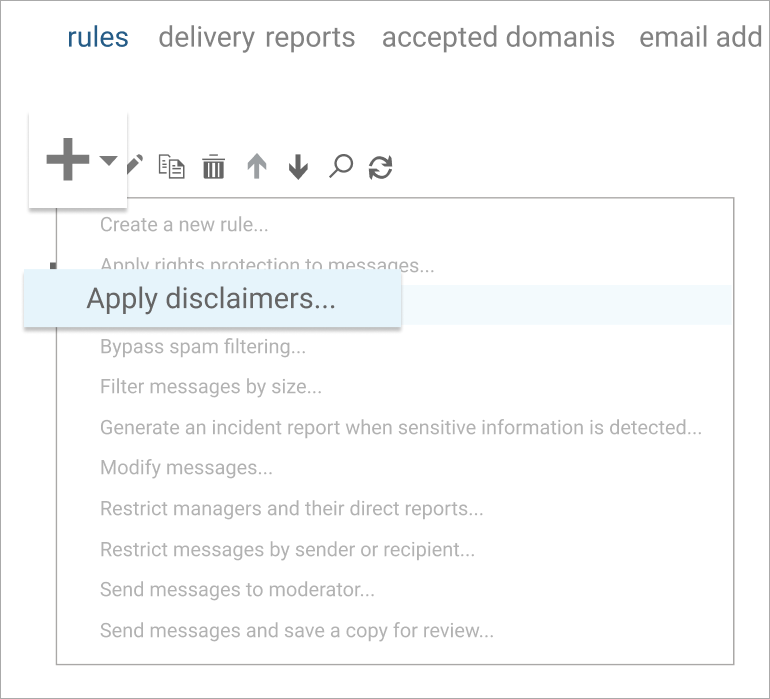The height and width of the screenshot is (699, 770).
Task: Select Generate an incident report option
Action: point(401,428)
